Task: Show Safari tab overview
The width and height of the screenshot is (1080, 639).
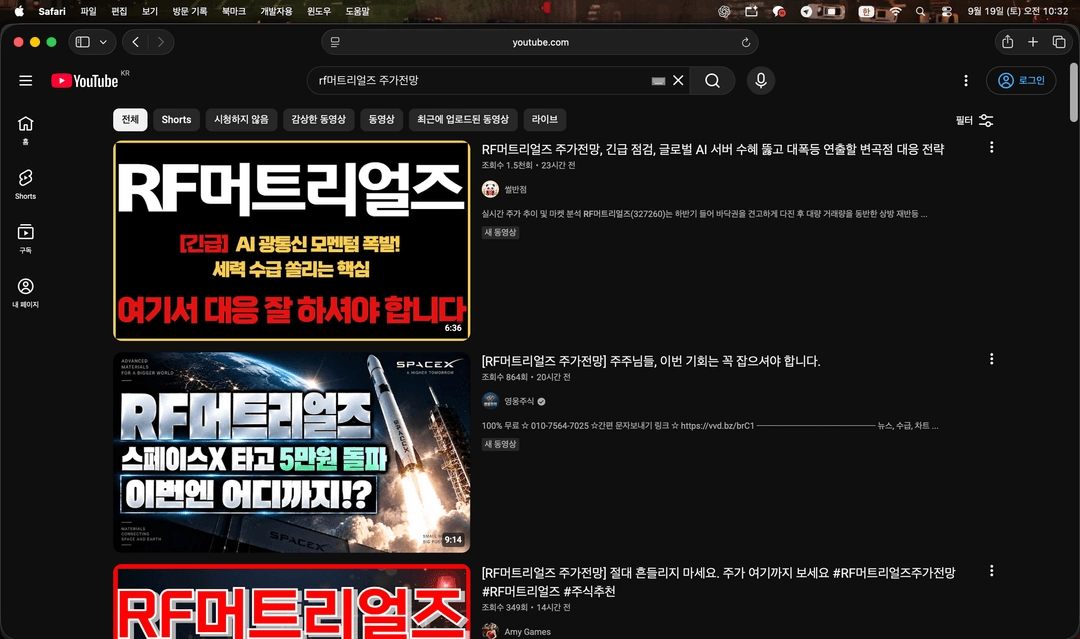Action: [x=1059, y=42]
